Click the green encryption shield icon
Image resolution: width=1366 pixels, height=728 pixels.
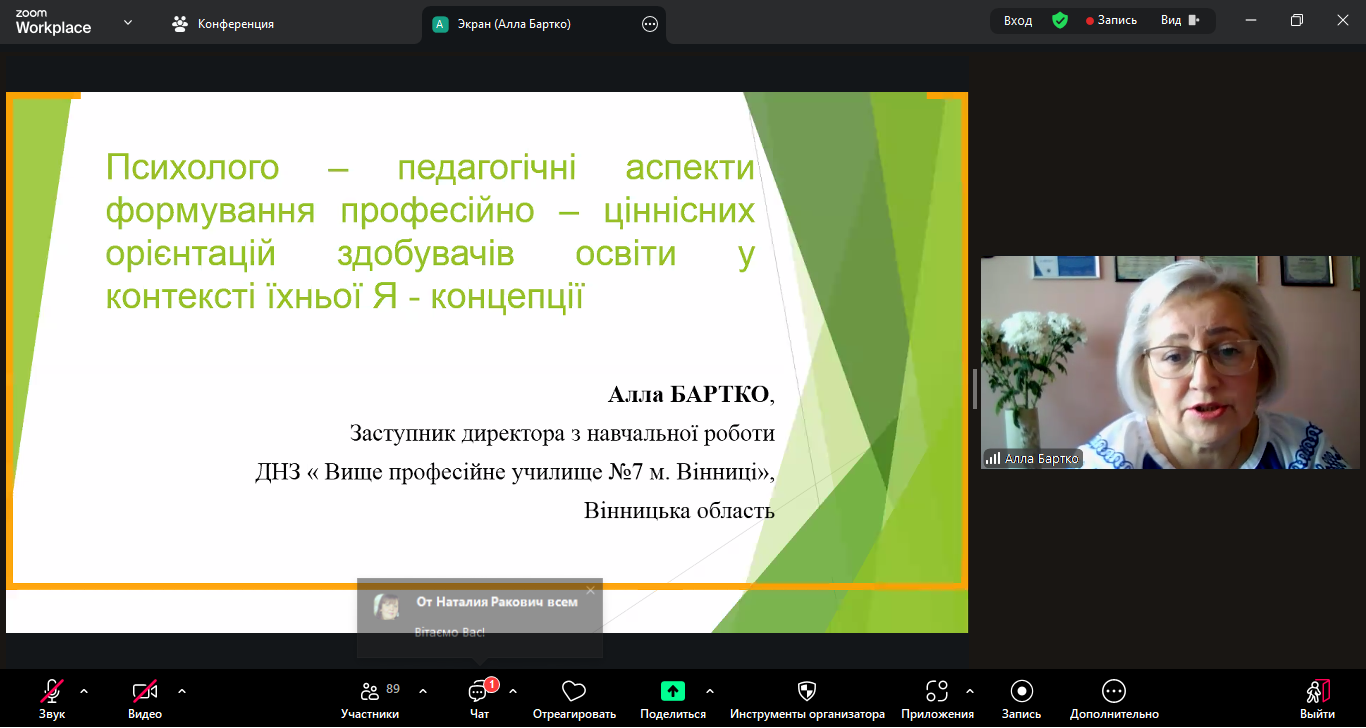tap(1060, 21)
